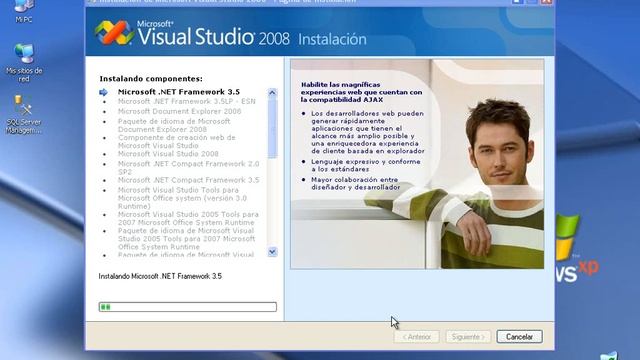640x360 pixels.
Task: Open SQL Server Management desktop shortcut
Action: [23, 115]
